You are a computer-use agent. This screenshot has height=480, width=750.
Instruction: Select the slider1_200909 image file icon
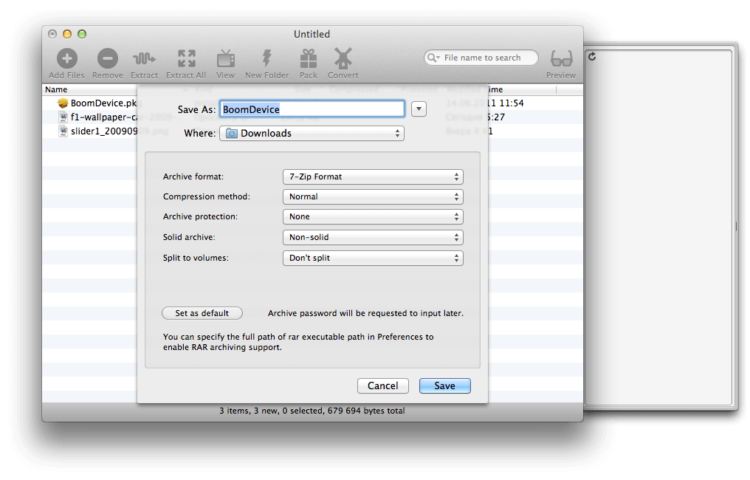pos(63,131)
